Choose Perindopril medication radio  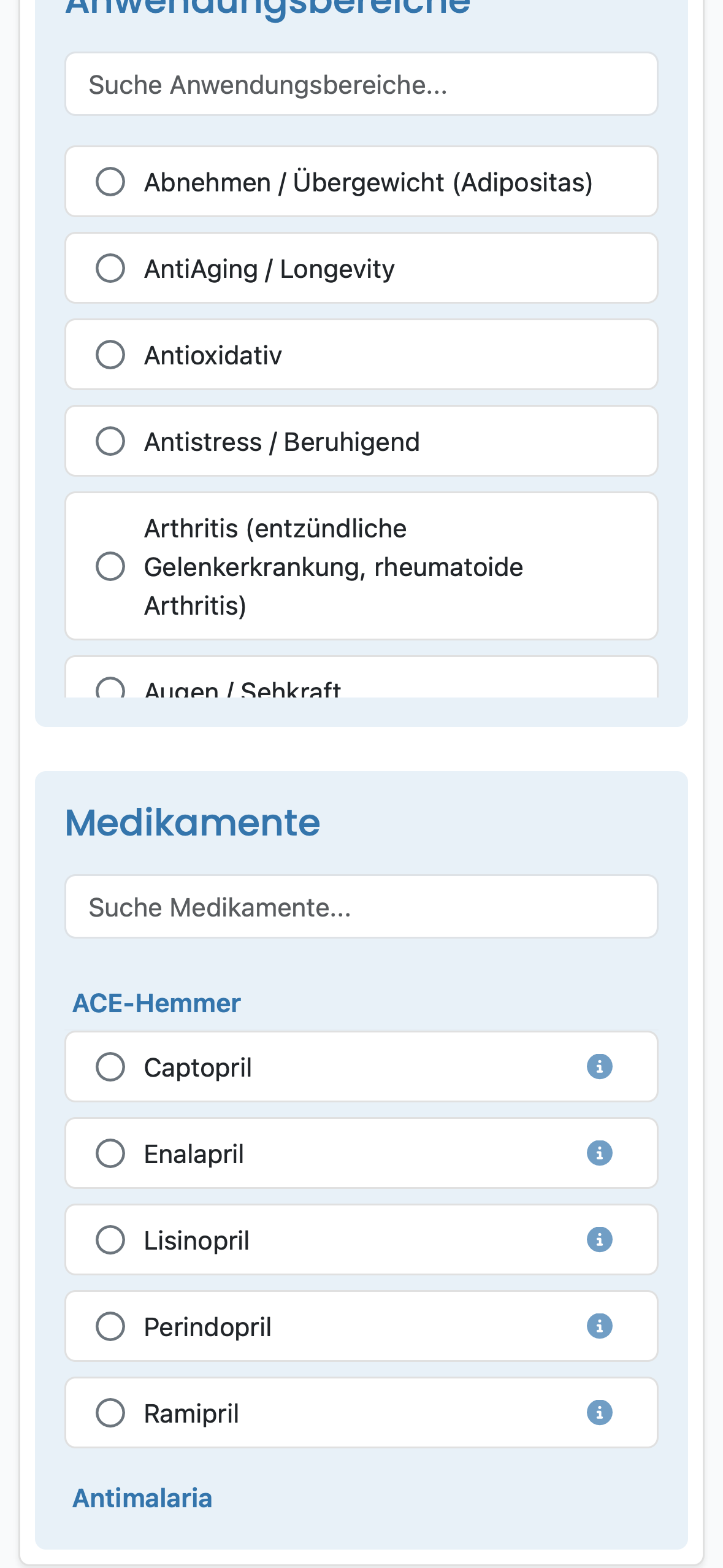[x=110, y=1326]
